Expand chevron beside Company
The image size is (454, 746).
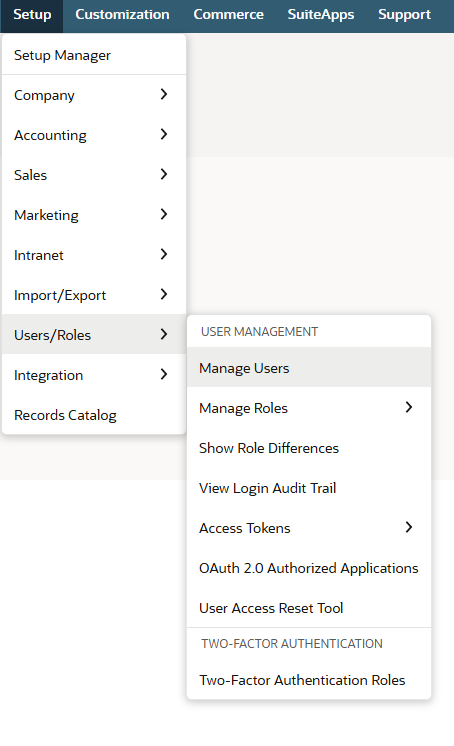[164, 94]
